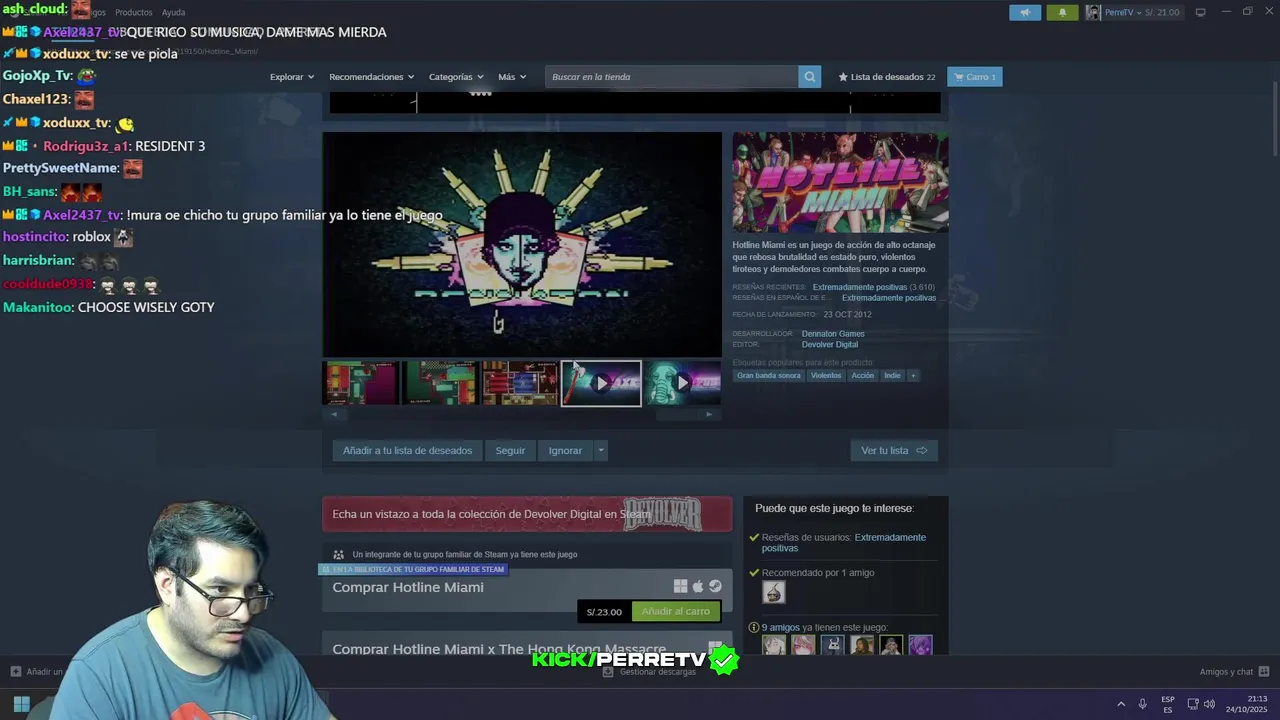Open the green notifications bell
This screenshot has width=1280, height=720.
coord(1062,12)
